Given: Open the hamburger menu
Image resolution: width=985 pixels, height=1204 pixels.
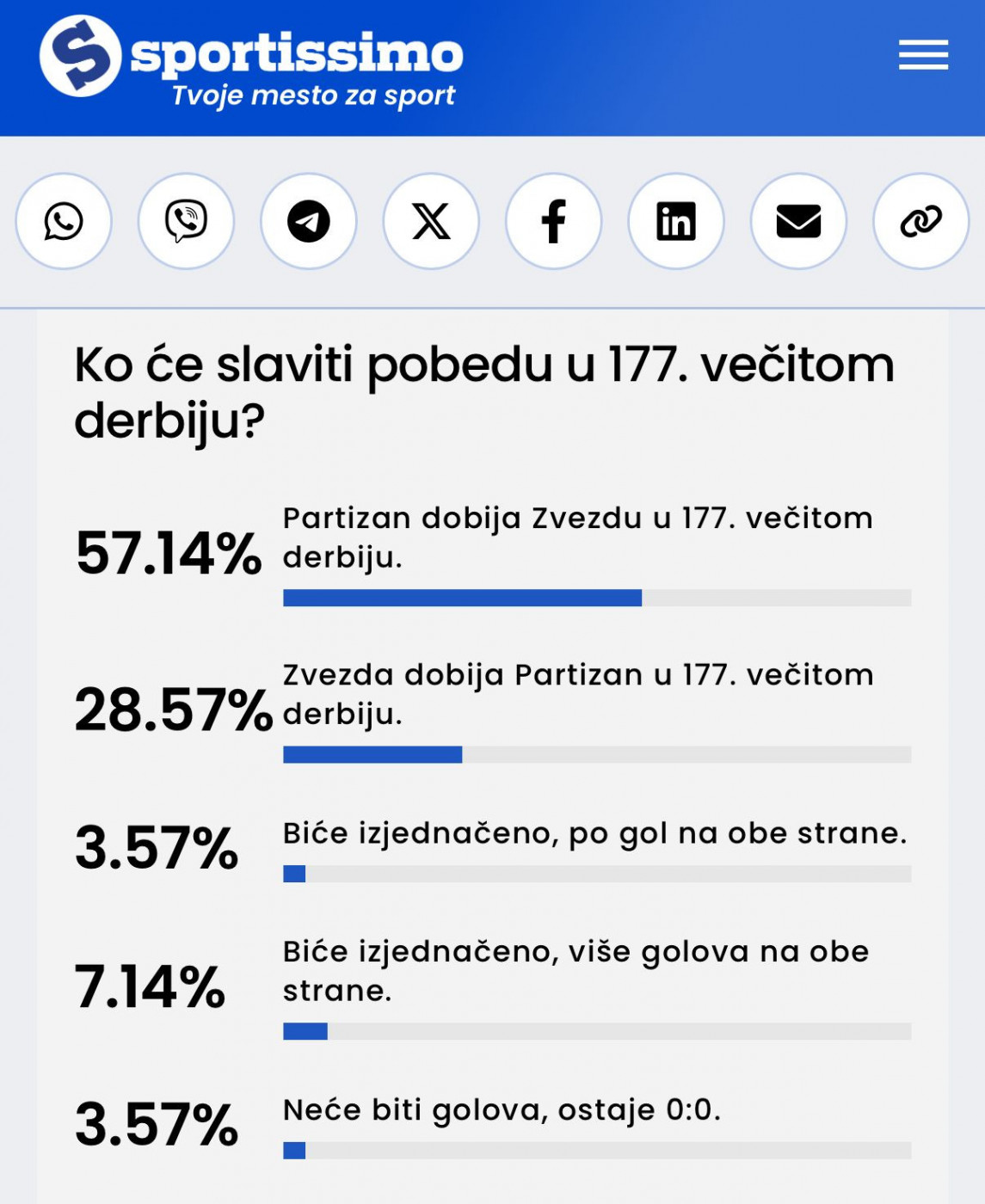Looking at the screenshot, I should coord(923,55).
